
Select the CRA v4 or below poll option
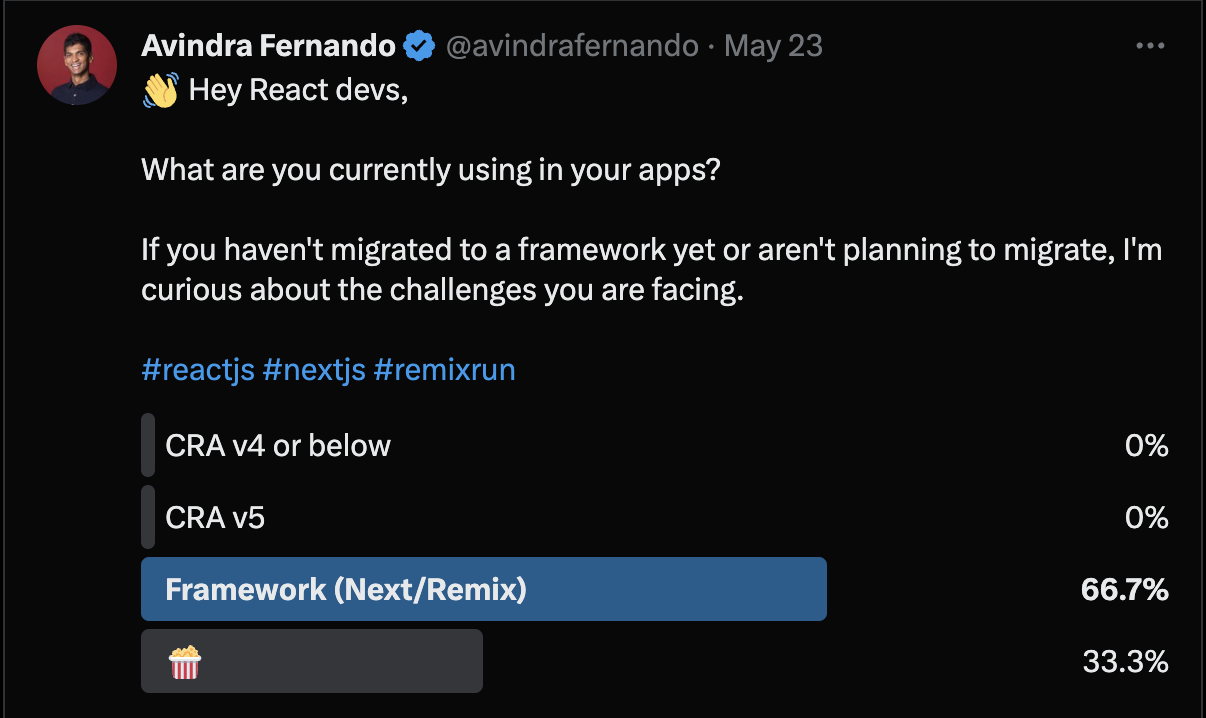[278, 445]
